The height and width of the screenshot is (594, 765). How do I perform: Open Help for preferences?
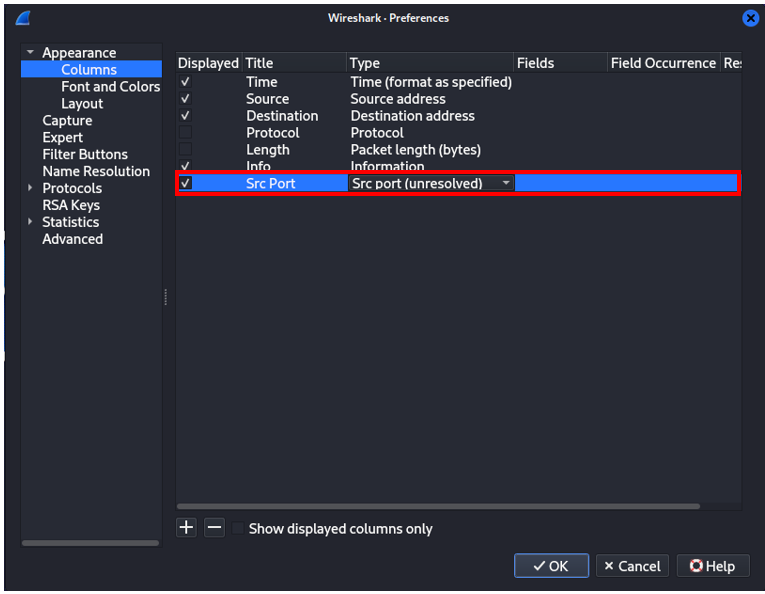[x=713, y=566]
